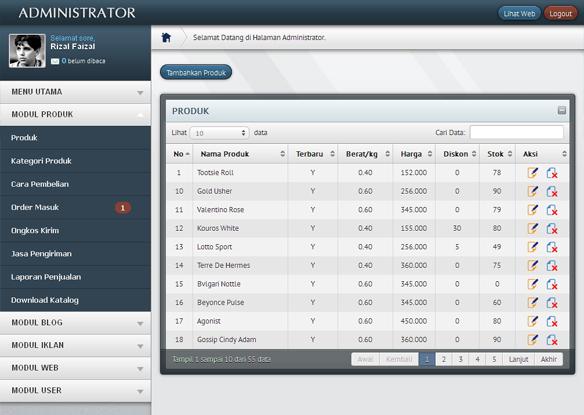The height and width of the screenshot is (415, 584).
Task: Go to pagination page 4
Action: [477, 359]
